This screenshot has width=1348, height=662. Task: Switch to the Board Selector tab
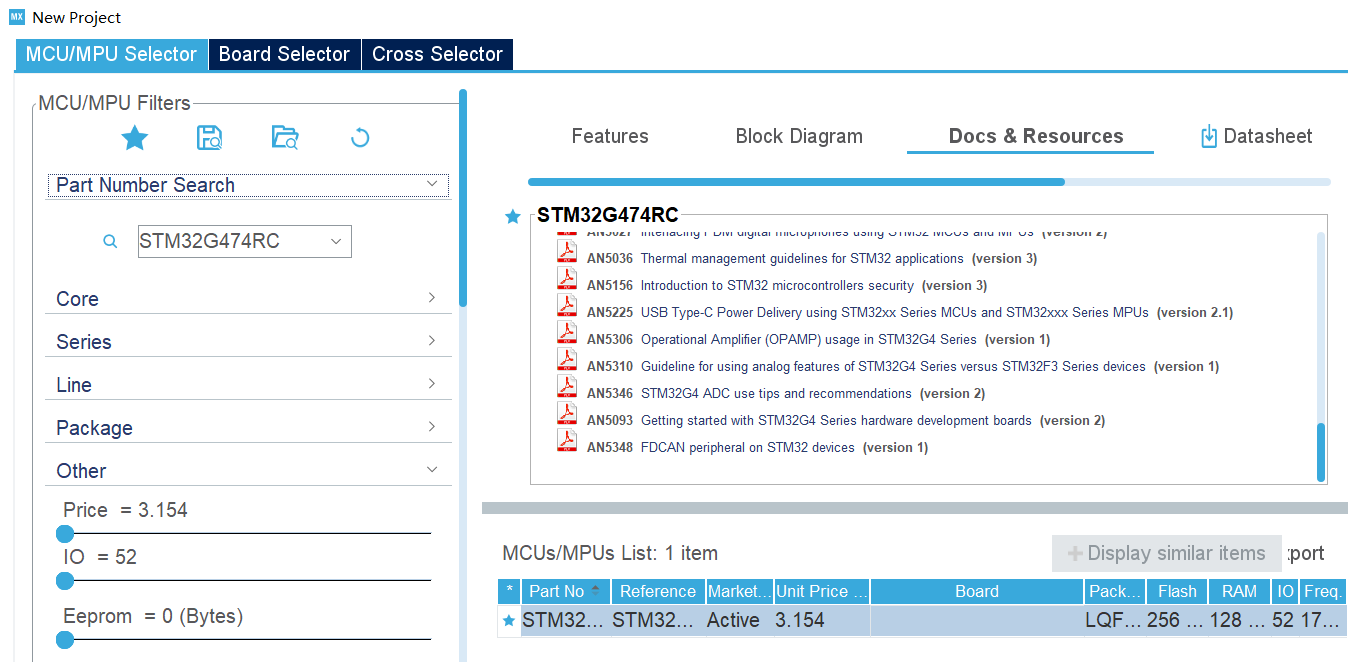(x=284, y=54)
